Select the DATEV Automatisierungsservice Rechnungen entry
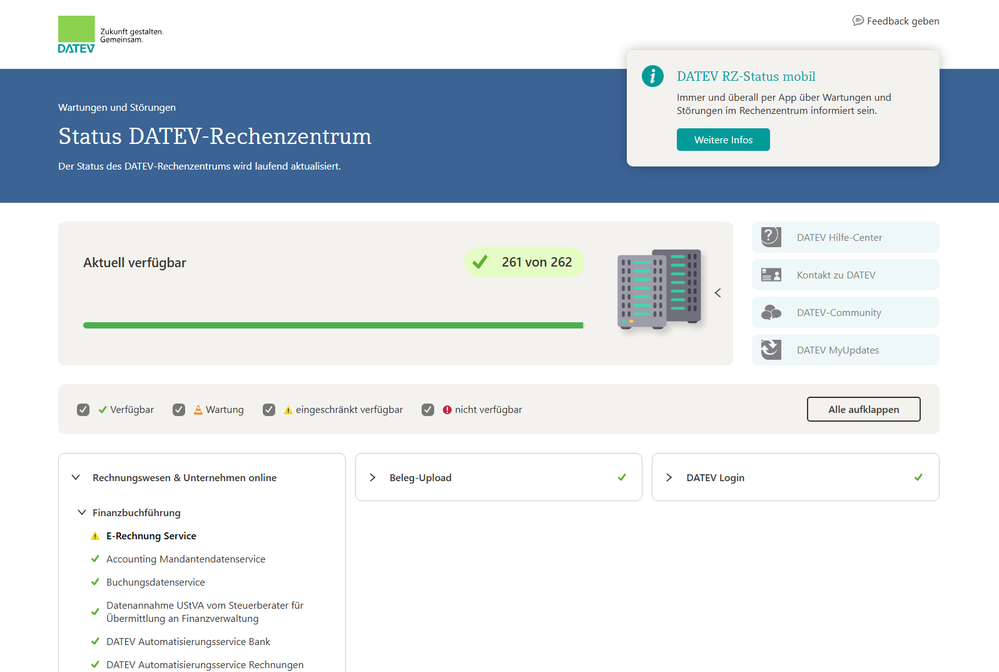The width and height of the screenshot is (999, 672). coord(205,664)
